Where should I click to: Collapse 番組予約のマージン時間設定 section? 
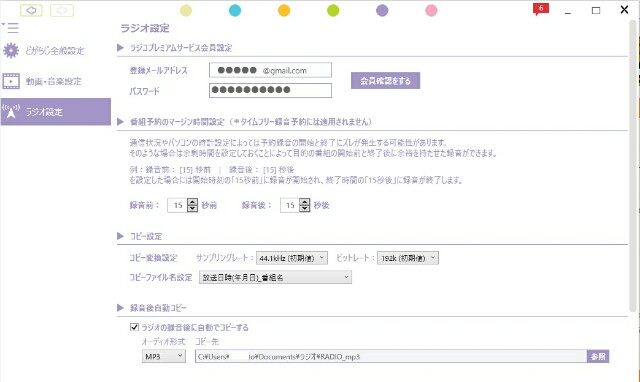click(120, 122)
